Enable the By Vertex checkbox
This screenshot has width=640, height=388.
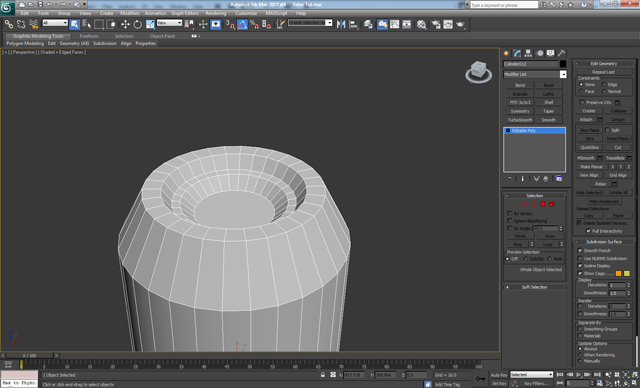tap(509, 213)
